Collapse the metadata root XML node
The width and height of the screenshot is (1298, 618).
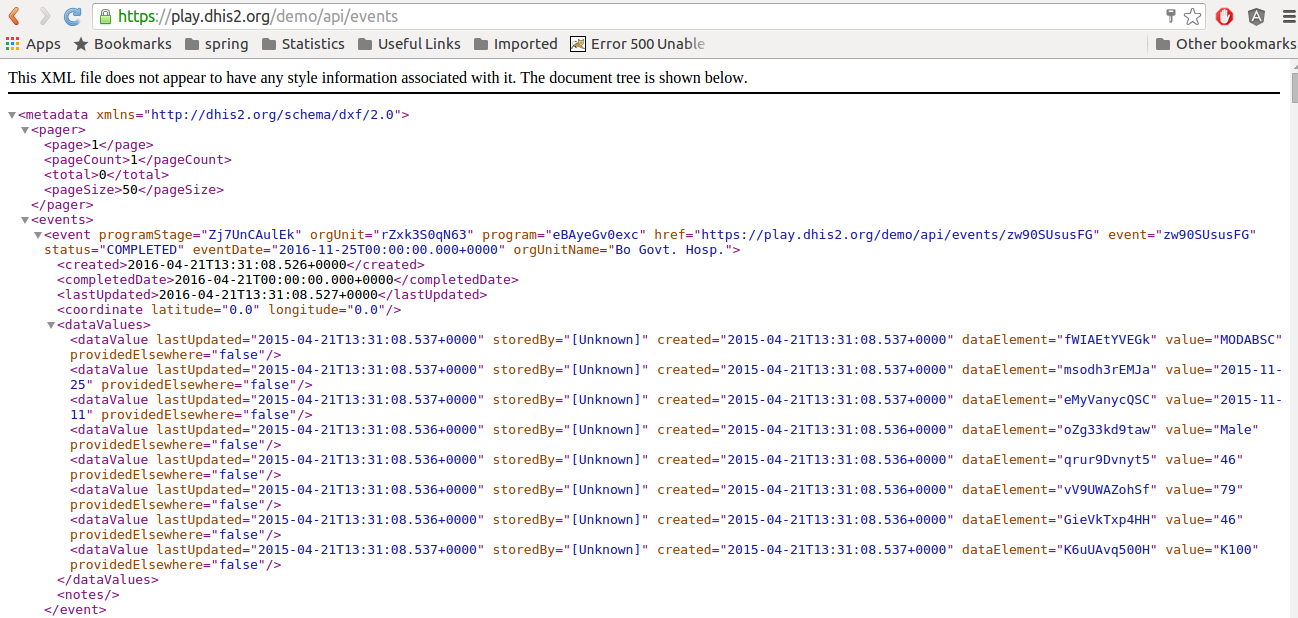(x=12, y=115)
